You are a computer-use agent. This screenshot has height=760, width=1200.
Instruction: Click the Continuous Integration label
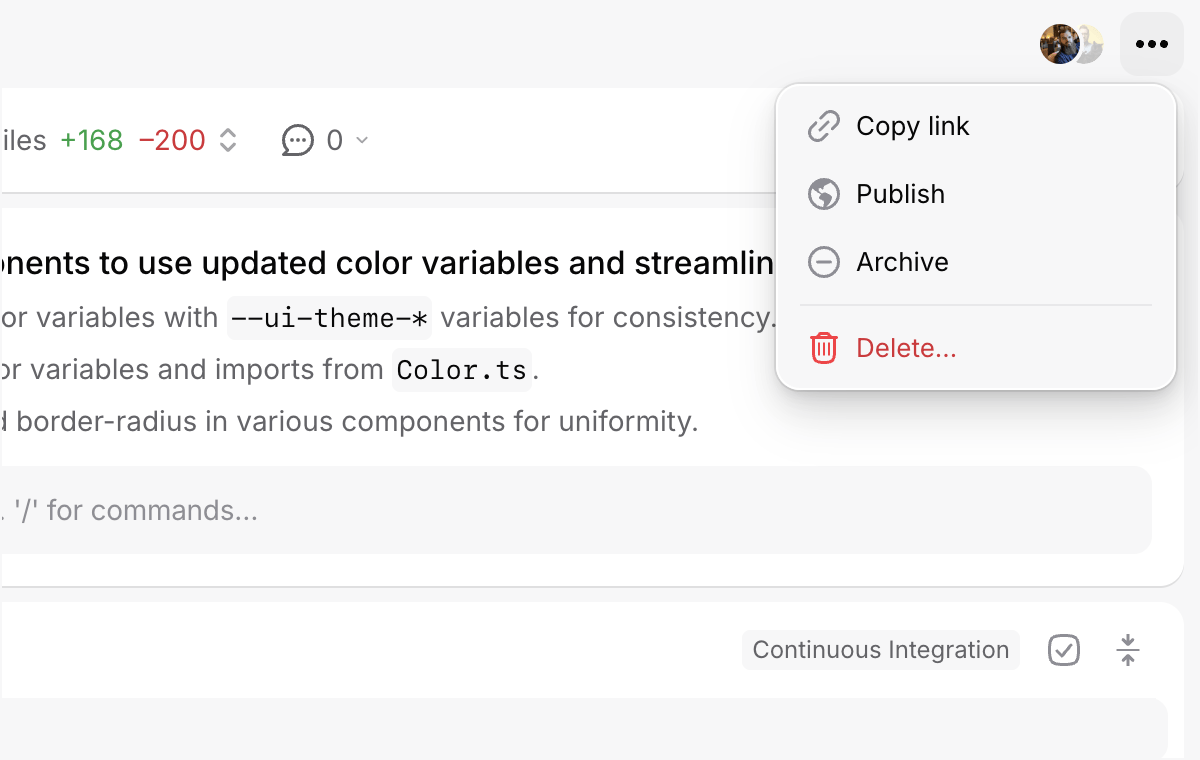[880, 650]
